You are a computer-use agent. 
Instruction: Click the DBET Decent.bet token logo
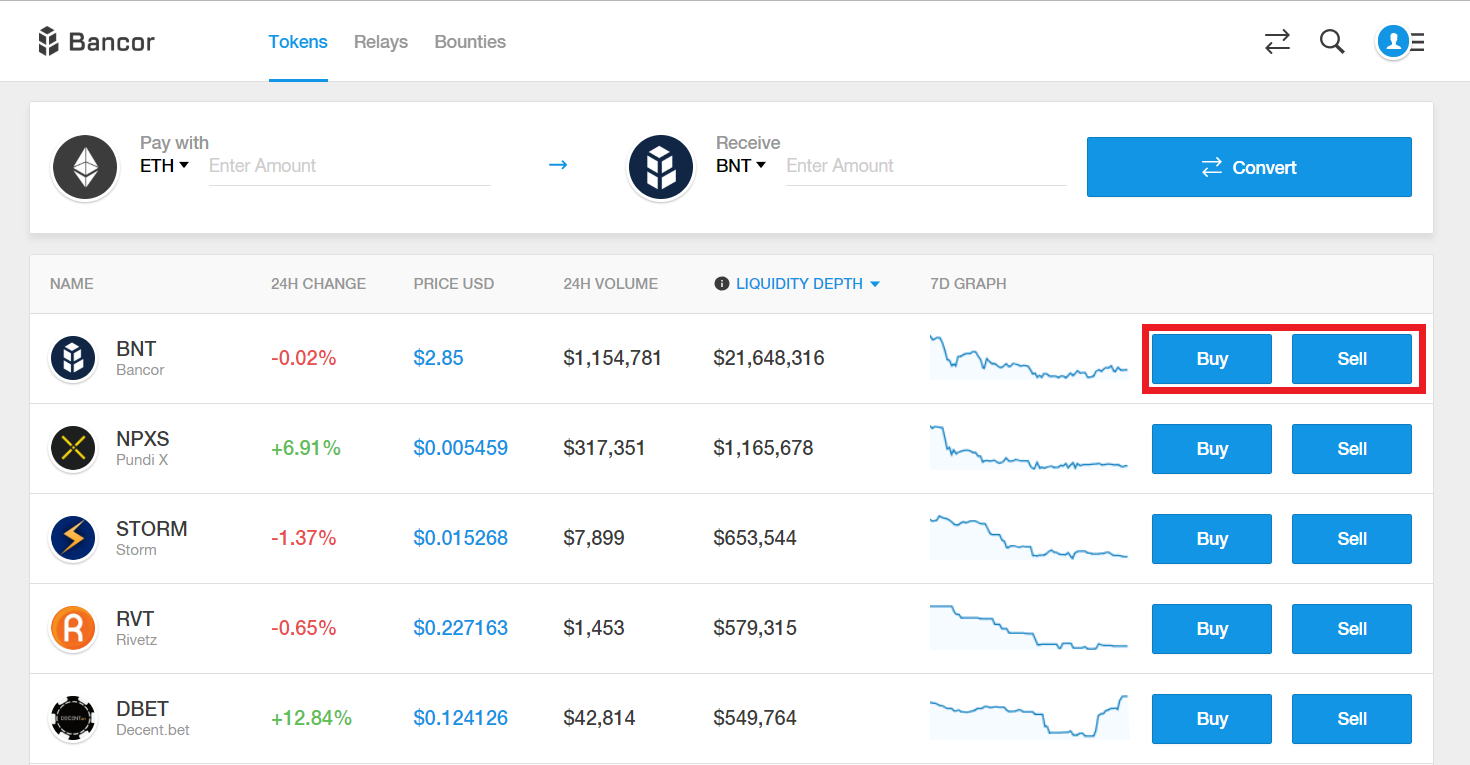(x=73, y=719)
